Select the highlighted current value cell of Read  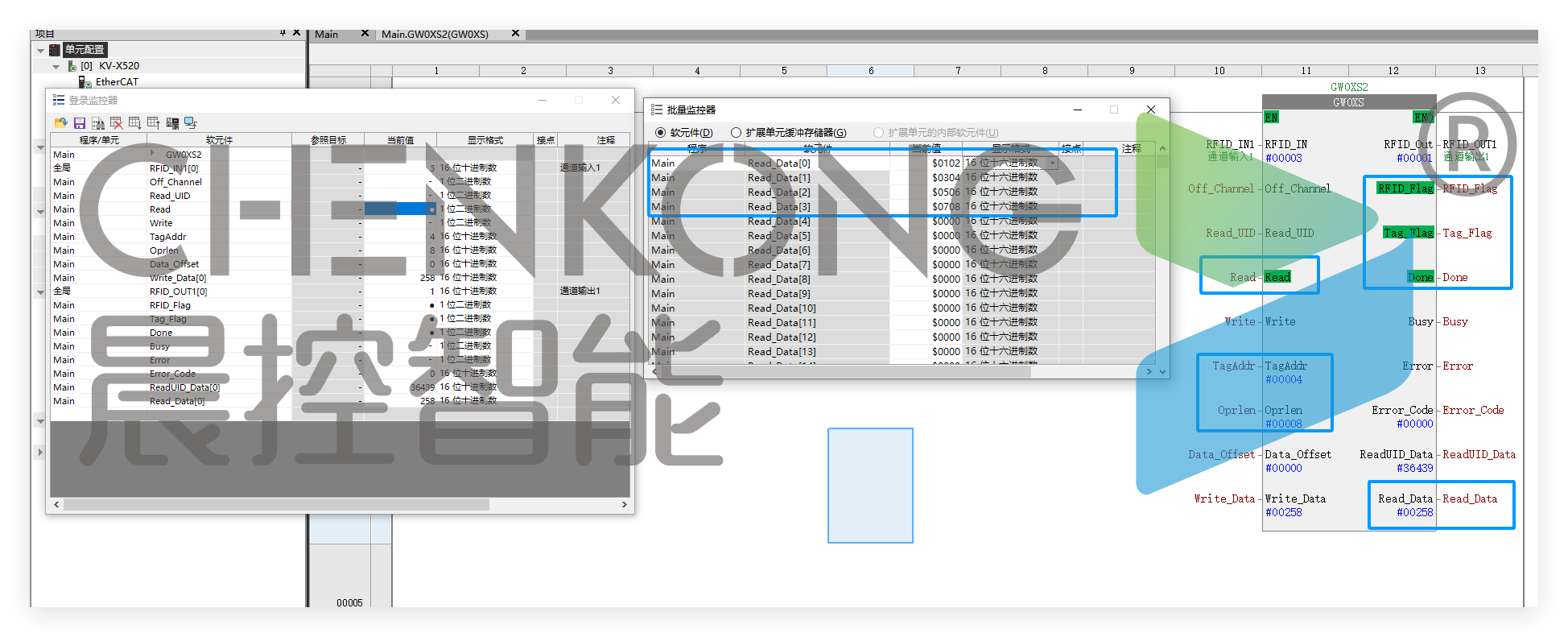[400, 209]
